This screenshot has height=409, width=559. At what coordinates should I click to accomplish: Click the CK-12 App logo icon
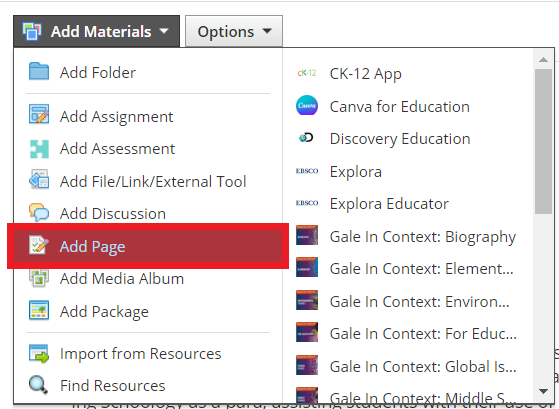click(307, 73)
